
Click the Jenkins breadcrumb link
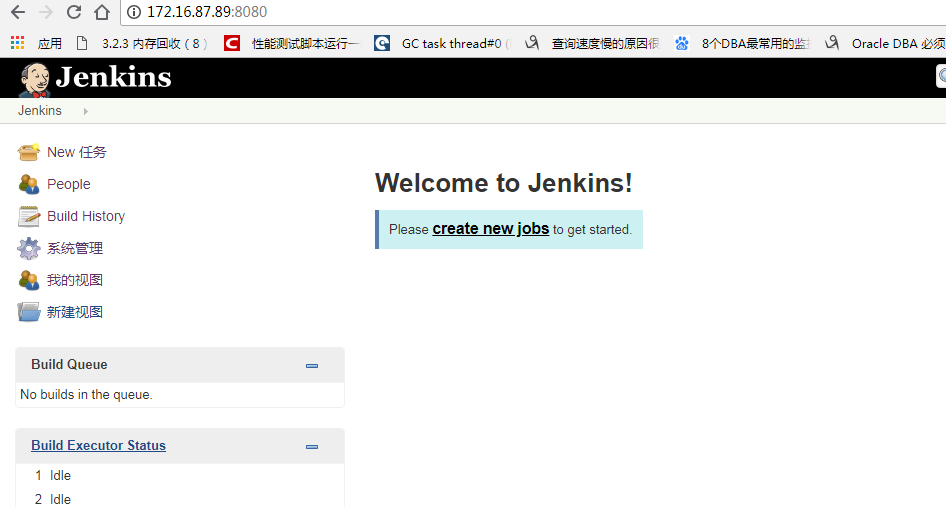coord(40,110)
